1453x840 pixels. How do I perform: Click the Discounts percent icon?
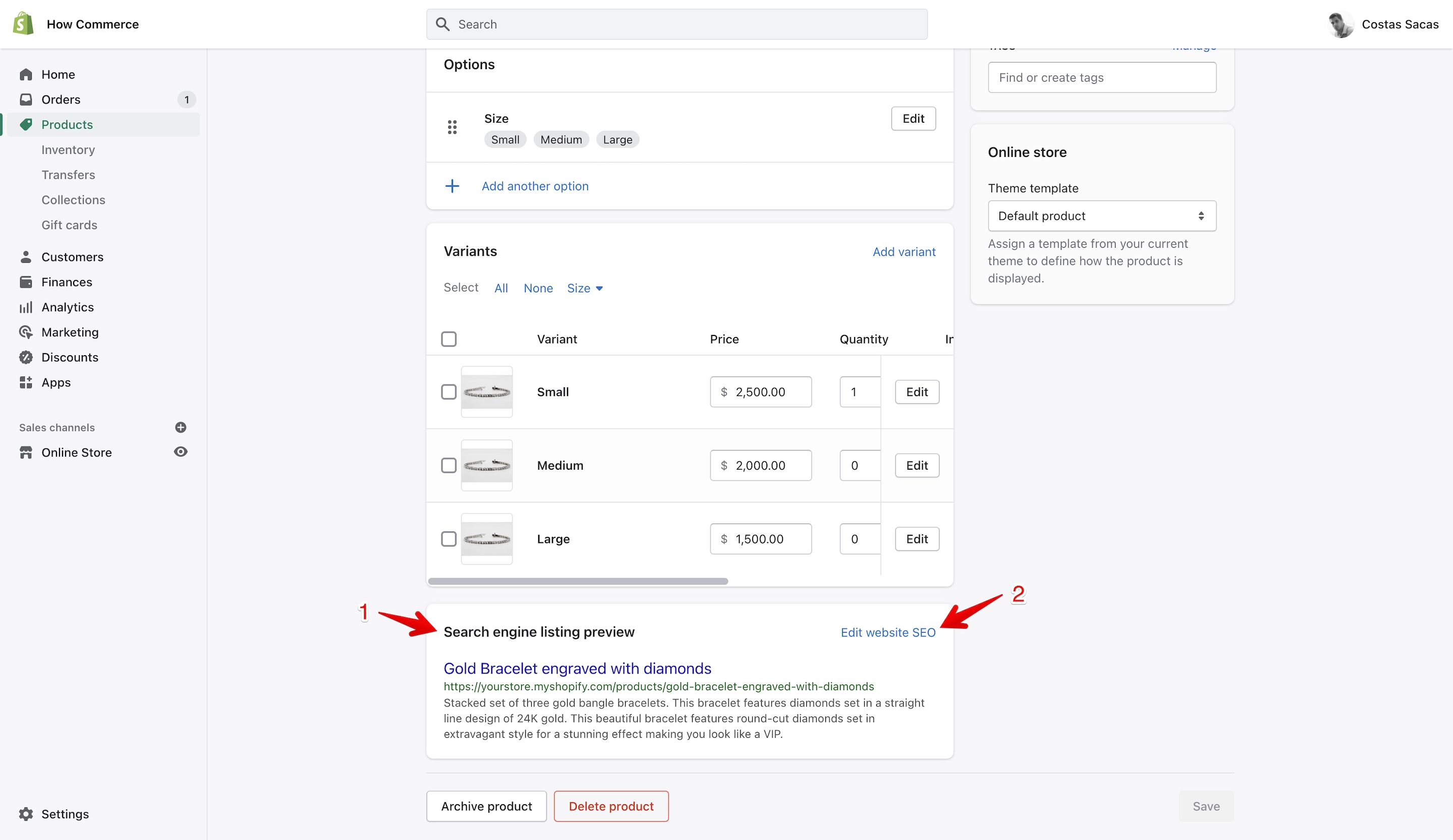click(x=26, y=357)
